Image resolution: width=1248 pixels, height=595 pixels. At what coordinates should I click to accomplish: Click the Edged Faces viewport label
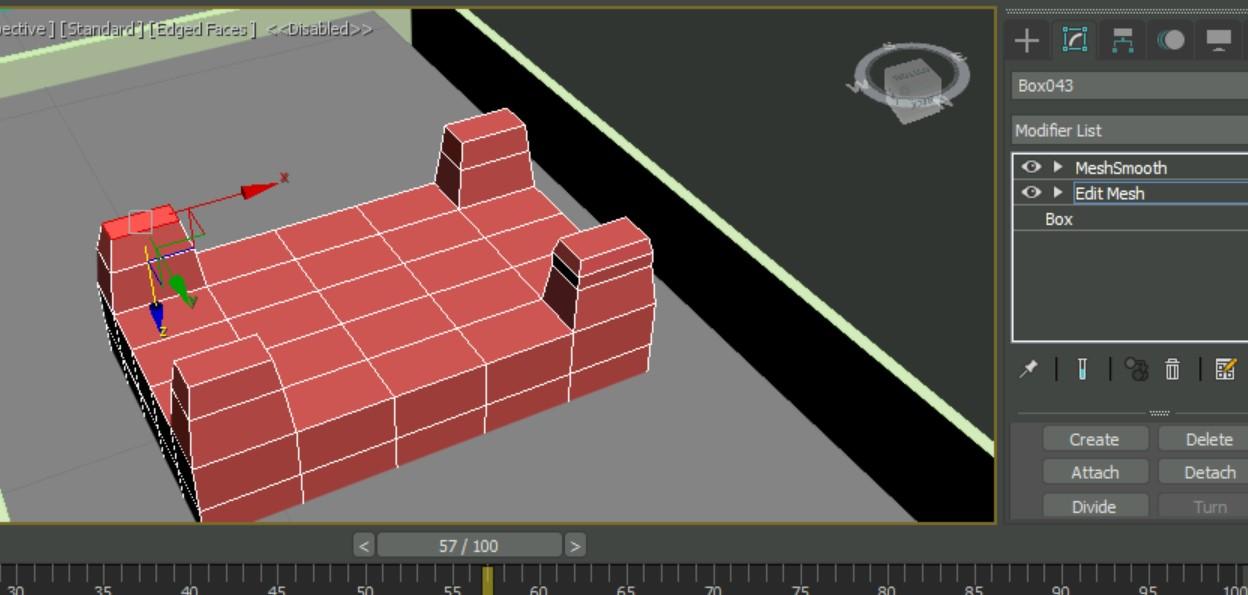pyautogui.click(x=203, y=29)
